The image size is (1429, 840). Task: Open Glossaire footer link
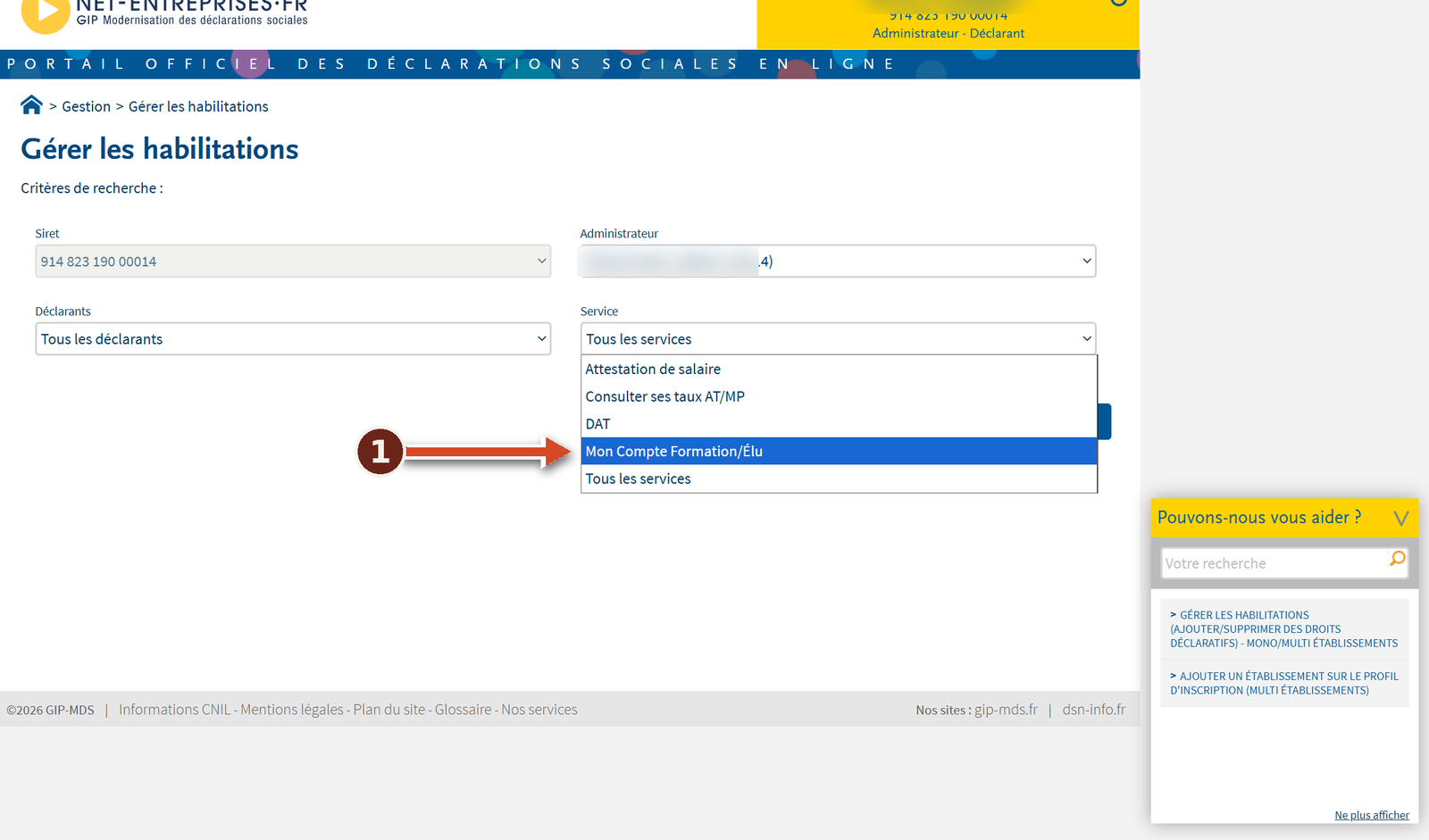point(463,710)
